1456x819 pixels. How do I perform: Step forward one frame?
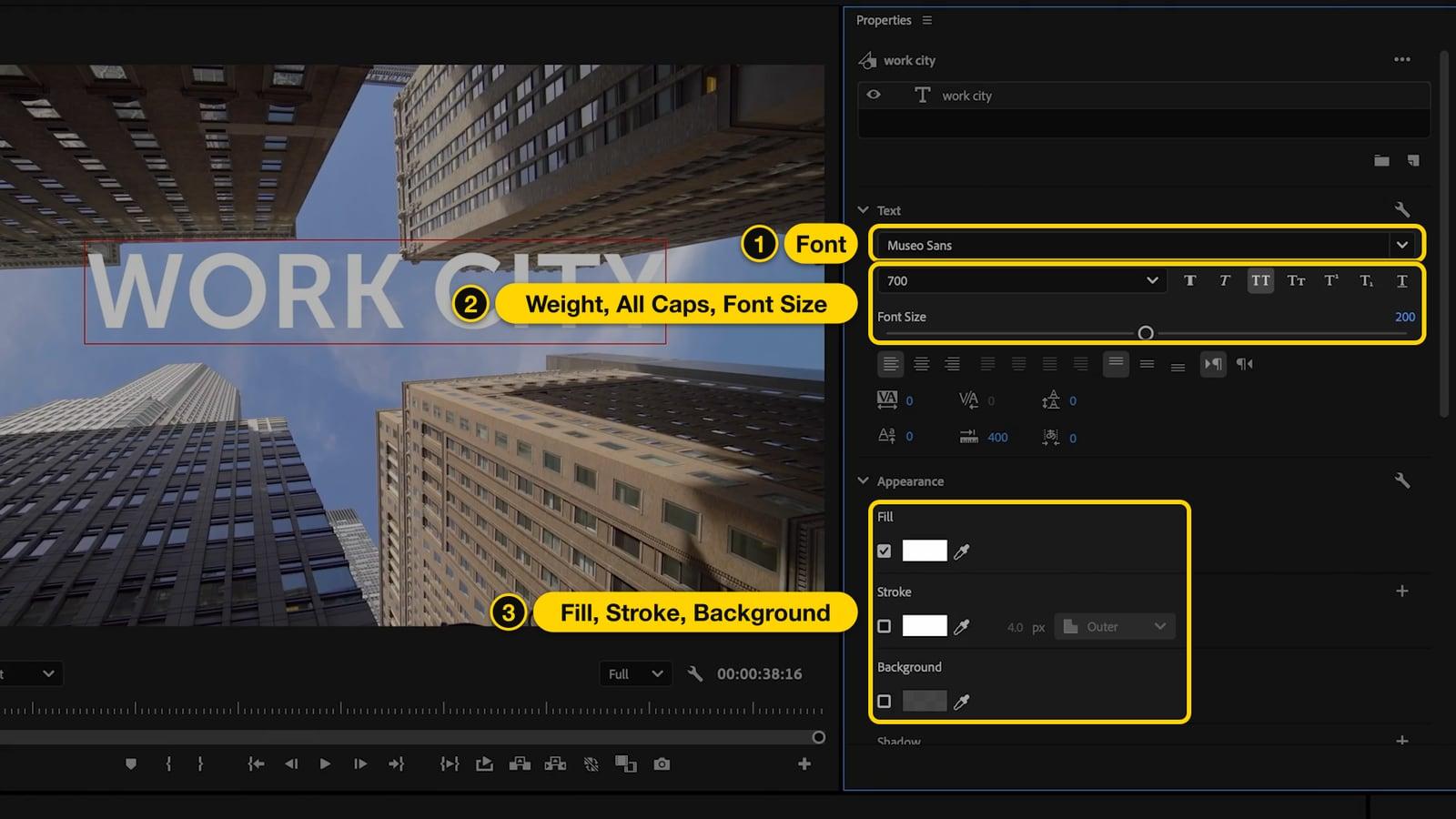click(360, 764)
